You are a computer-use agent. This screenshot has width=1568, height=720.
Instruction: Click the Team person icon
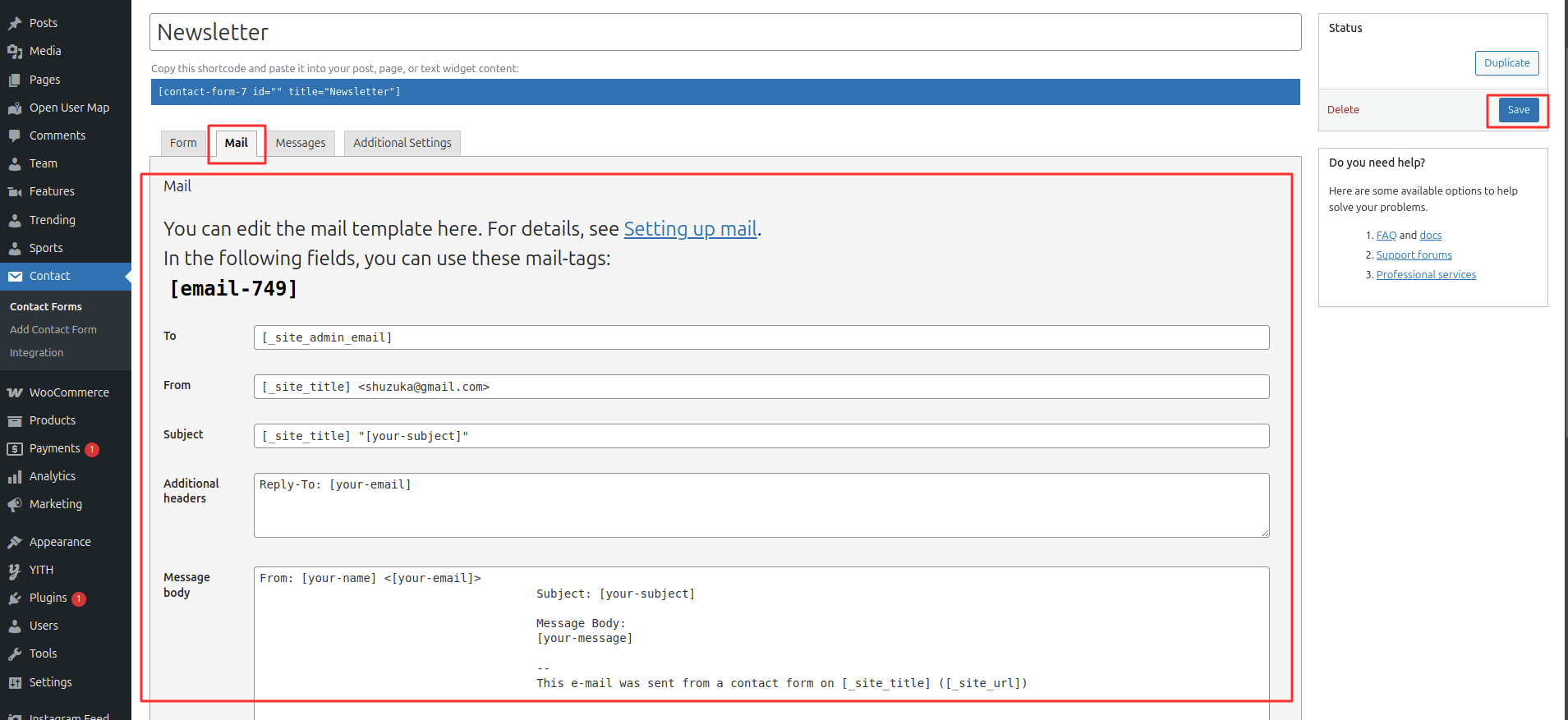coord(15,163)
